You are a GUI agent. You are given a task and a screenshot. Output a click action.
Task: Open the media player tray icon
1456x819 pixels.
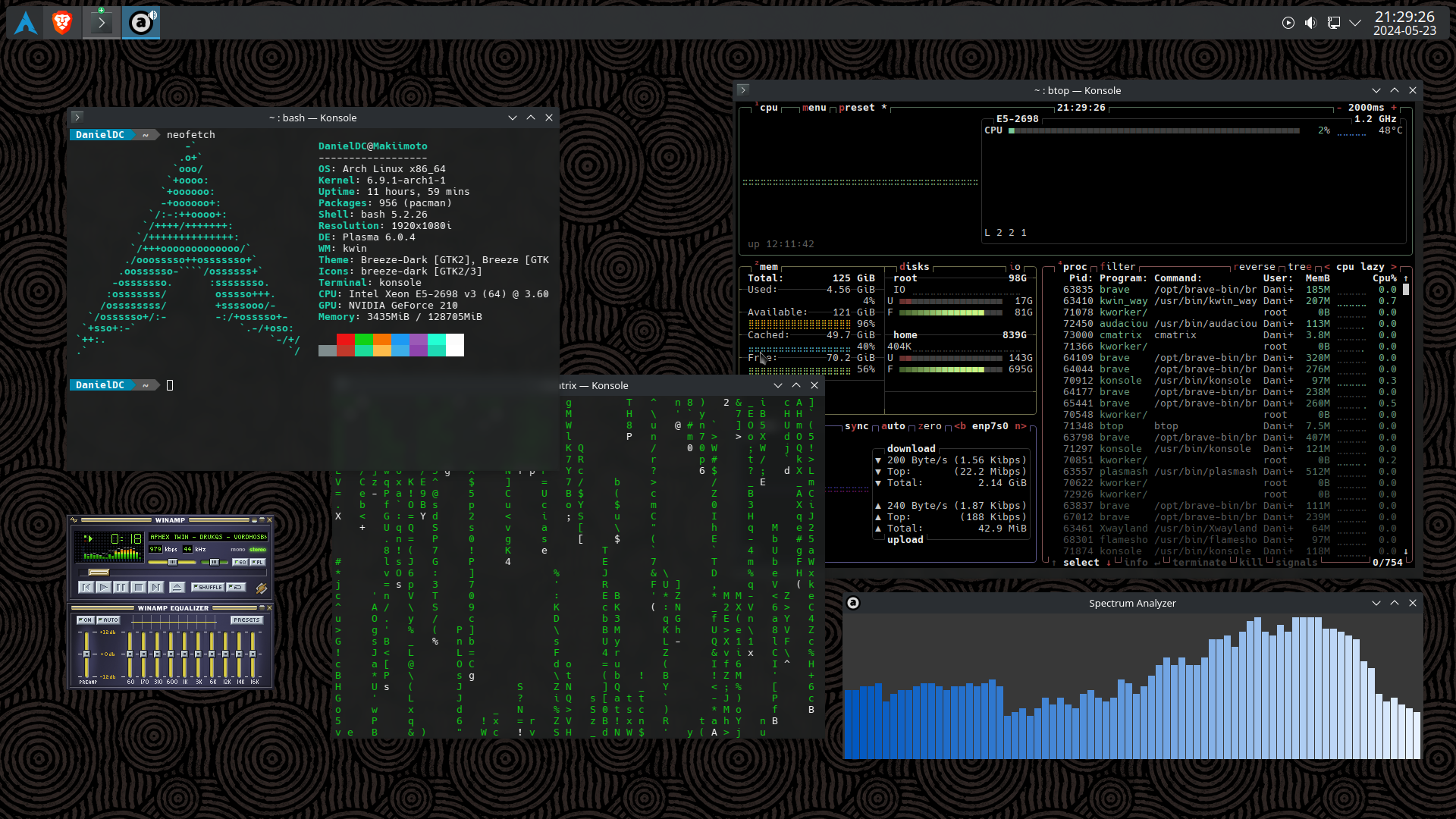point(1288,23)
